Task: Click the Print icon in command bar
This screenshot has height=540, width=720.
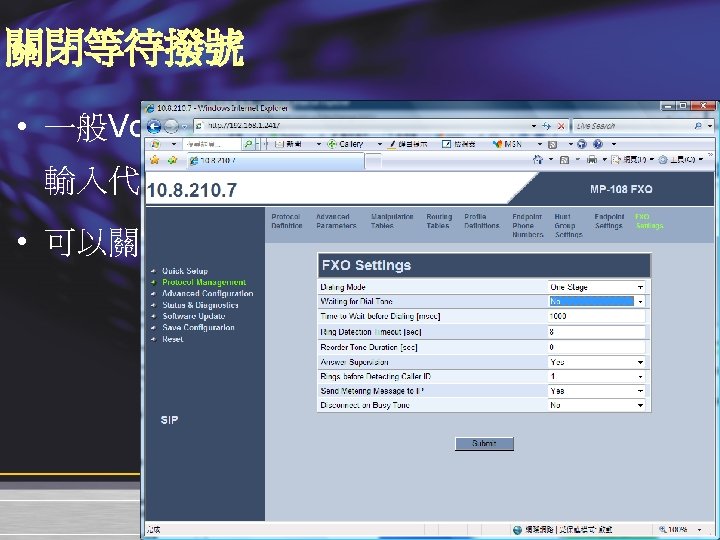Action: point(592,159)
